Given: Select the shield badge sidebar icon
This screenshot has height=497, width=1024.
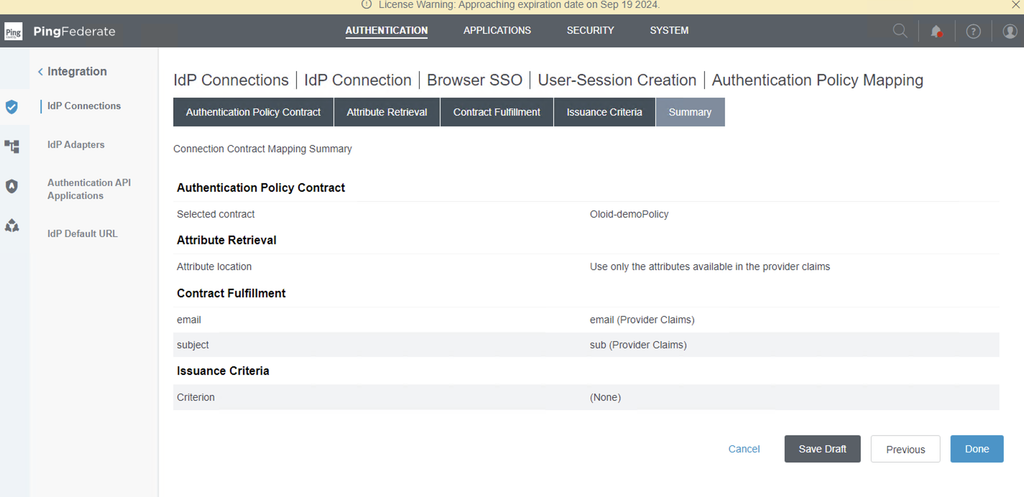Looking at the screenshot, I should 12,187.
